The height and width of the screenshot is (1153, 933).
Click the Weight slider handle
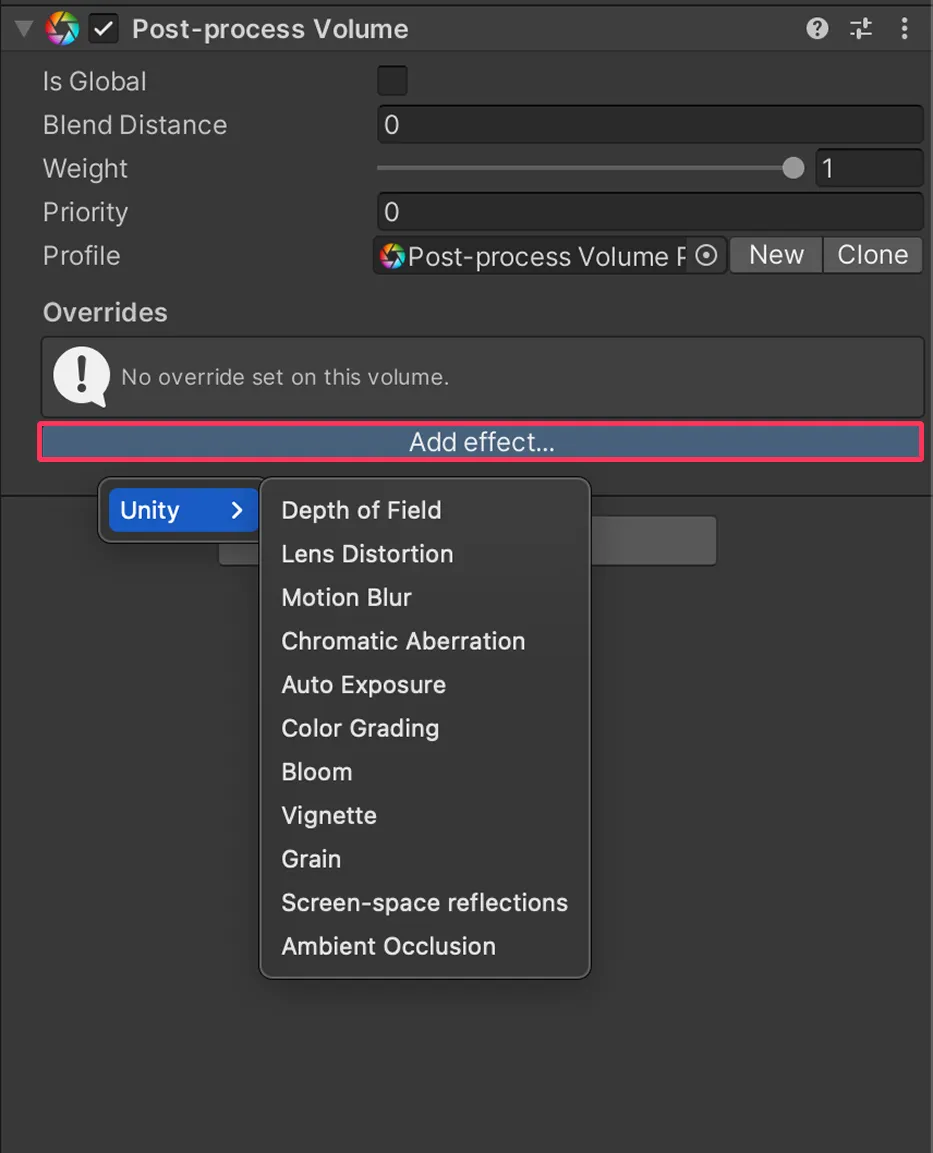793,168
